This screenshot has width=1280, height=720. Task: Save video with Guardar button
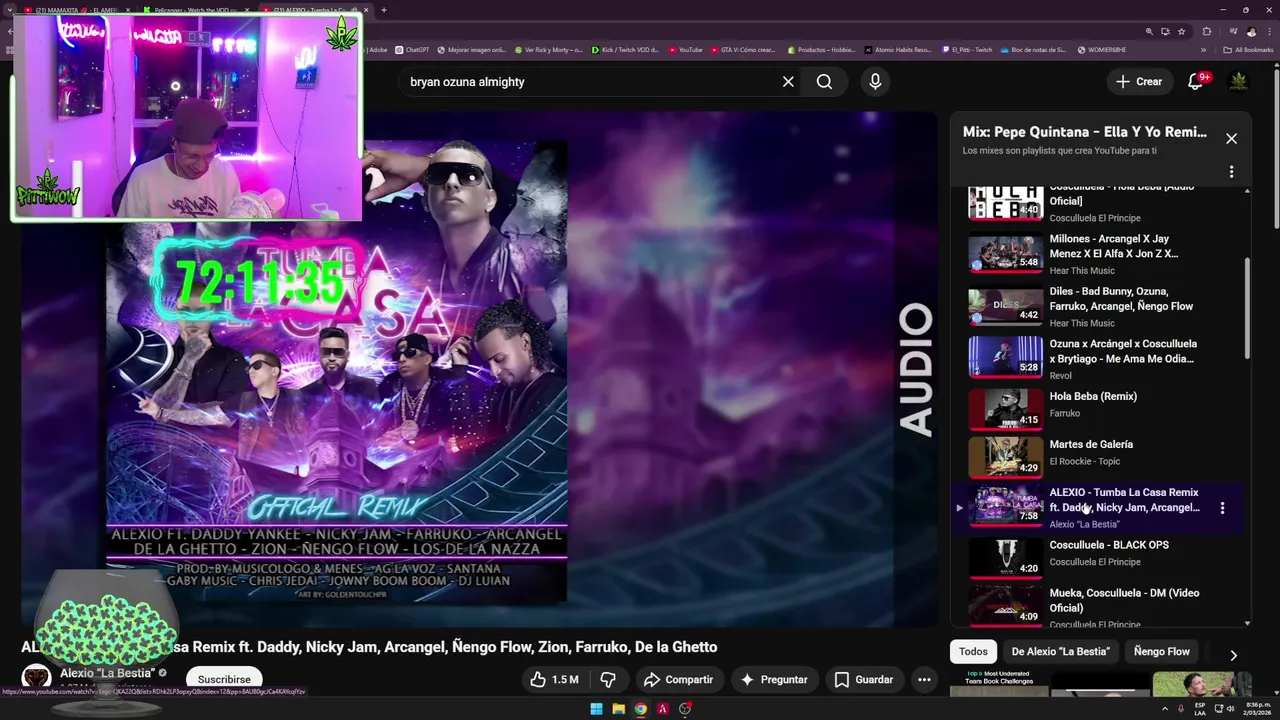[864, 680]
